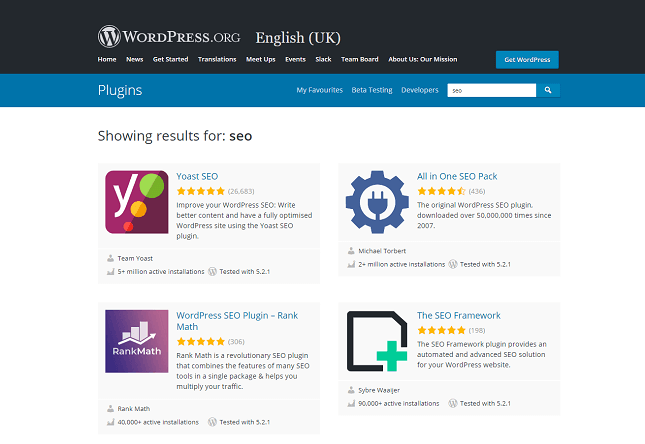
Task: Click the Michael Torbert author name
Action: tap(382, 251)
